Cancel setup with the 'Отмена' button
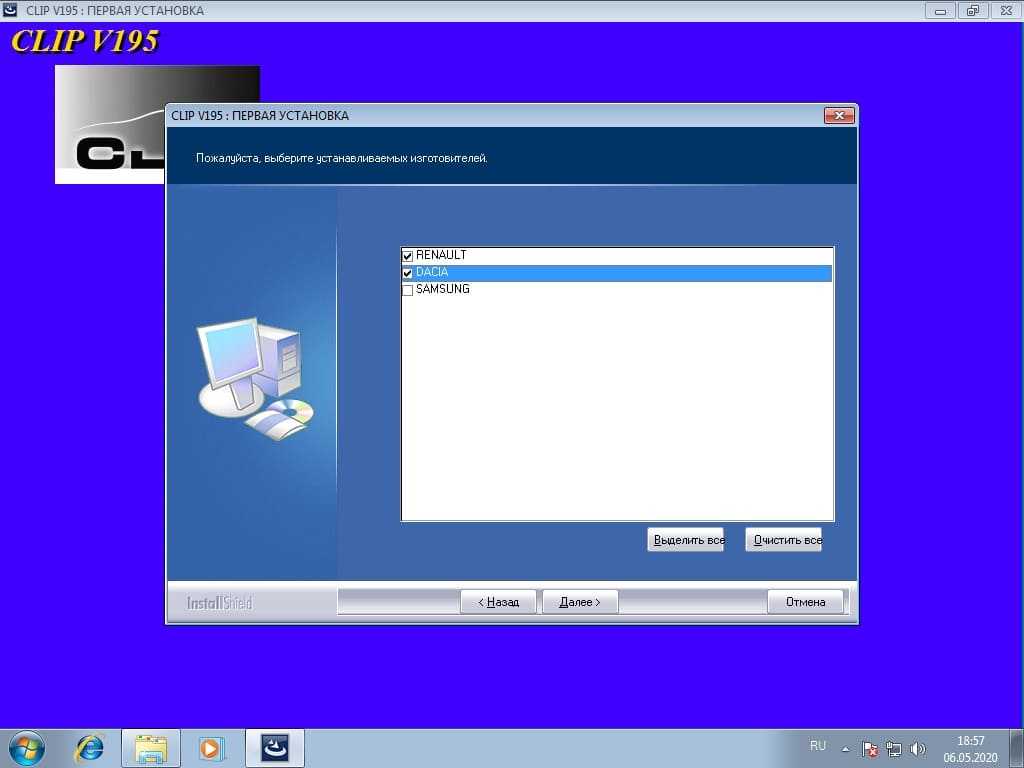 tap(805, 602)
